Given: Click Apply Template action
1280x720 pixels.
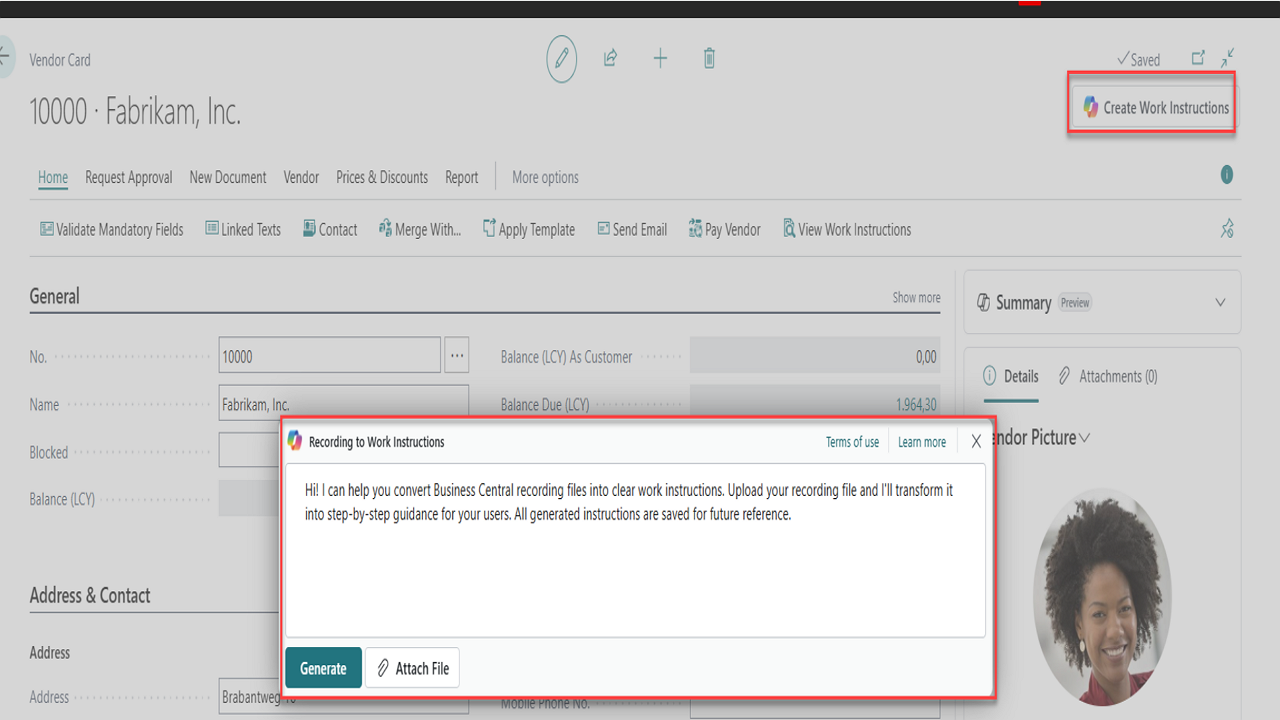Looking at the screenshot, I should click(x=529, y=229).
